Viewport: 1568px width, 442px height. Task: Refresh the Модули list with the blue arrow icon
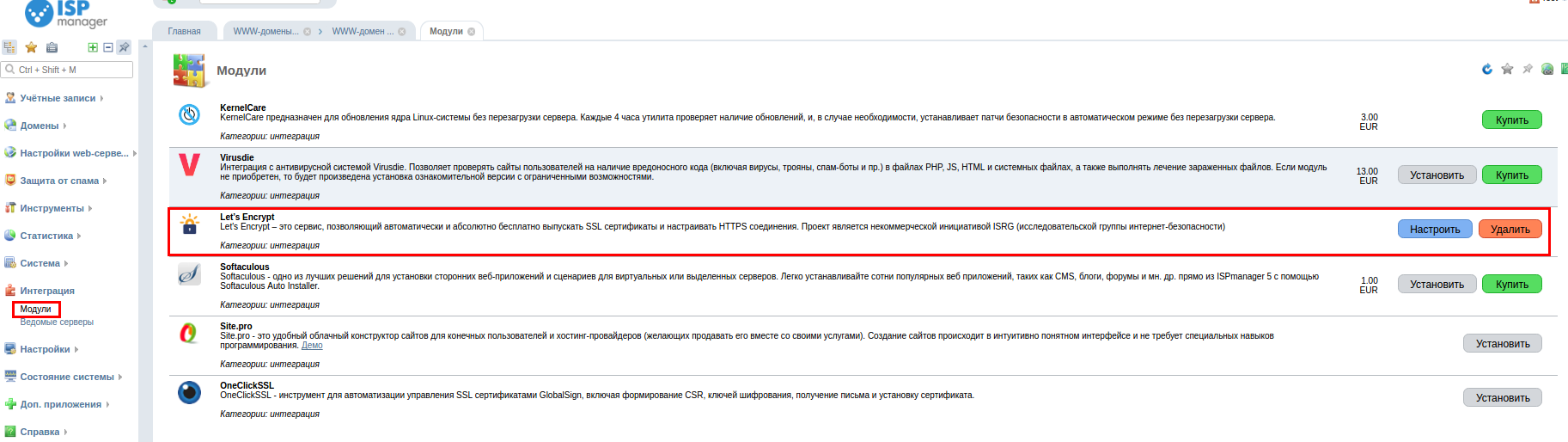pyautogui.click(x=1487, y=69)
